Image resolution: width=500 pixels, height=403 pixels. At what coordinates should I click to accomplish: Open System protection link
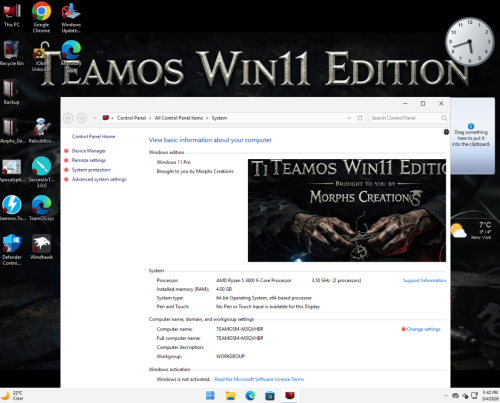pos(91,170)
